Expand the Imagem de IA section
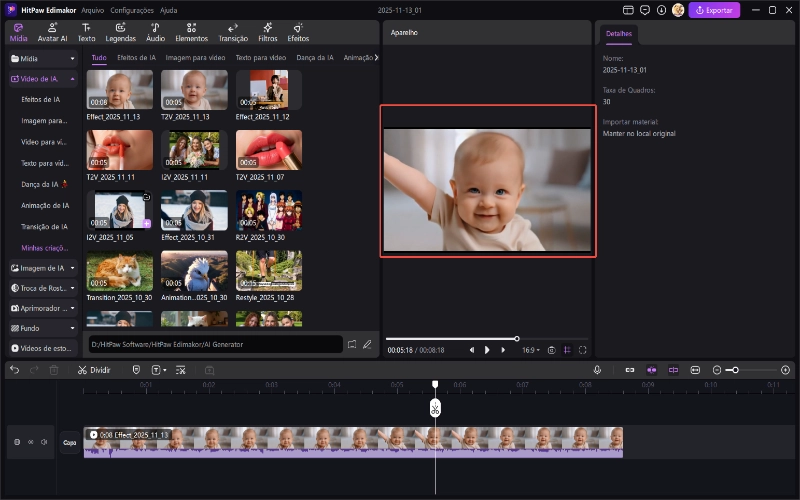This screenshot has height=500, width=800. [73, 268]
